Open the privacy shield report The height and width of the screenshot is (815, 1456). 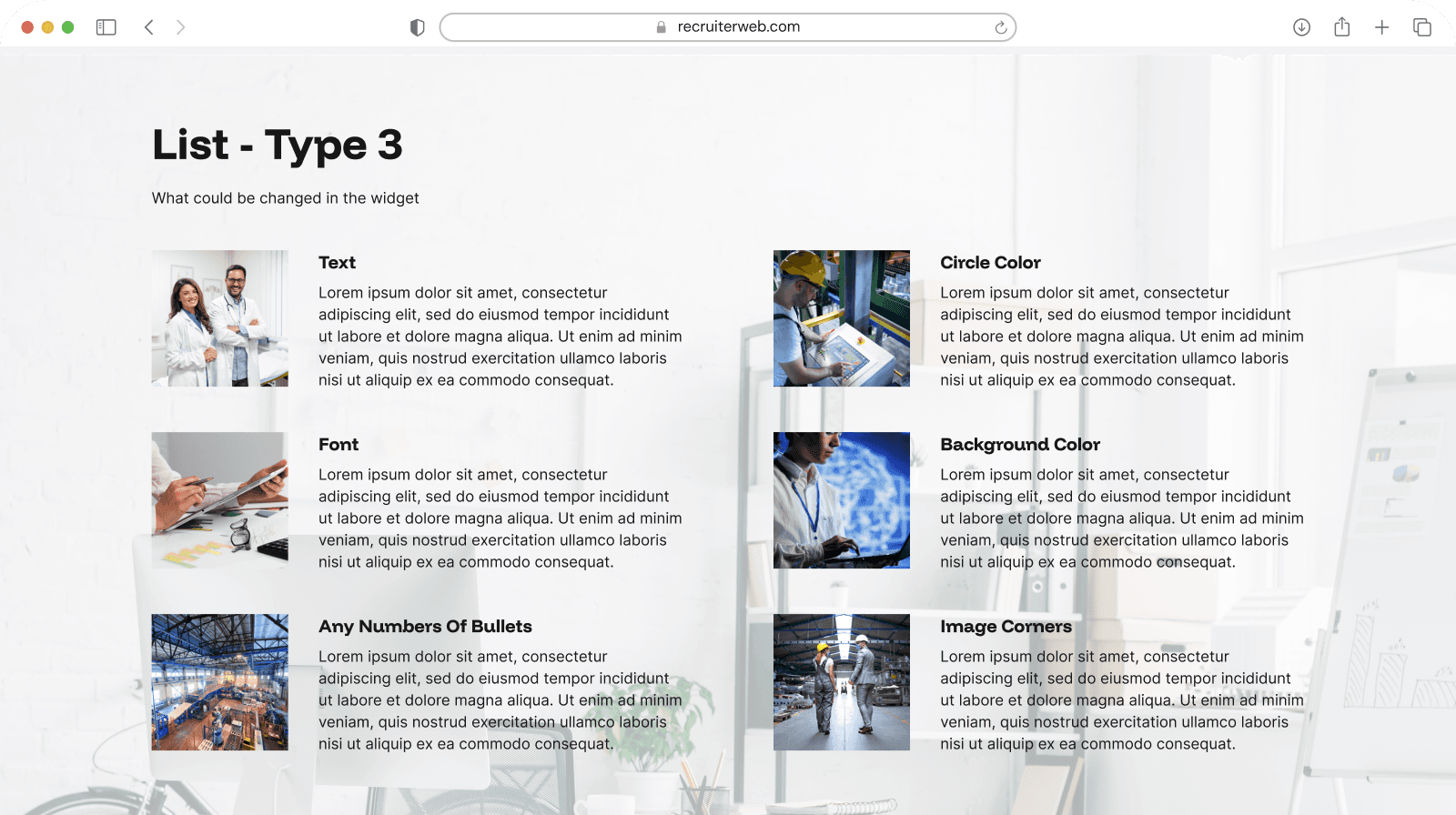coord(417,27)
